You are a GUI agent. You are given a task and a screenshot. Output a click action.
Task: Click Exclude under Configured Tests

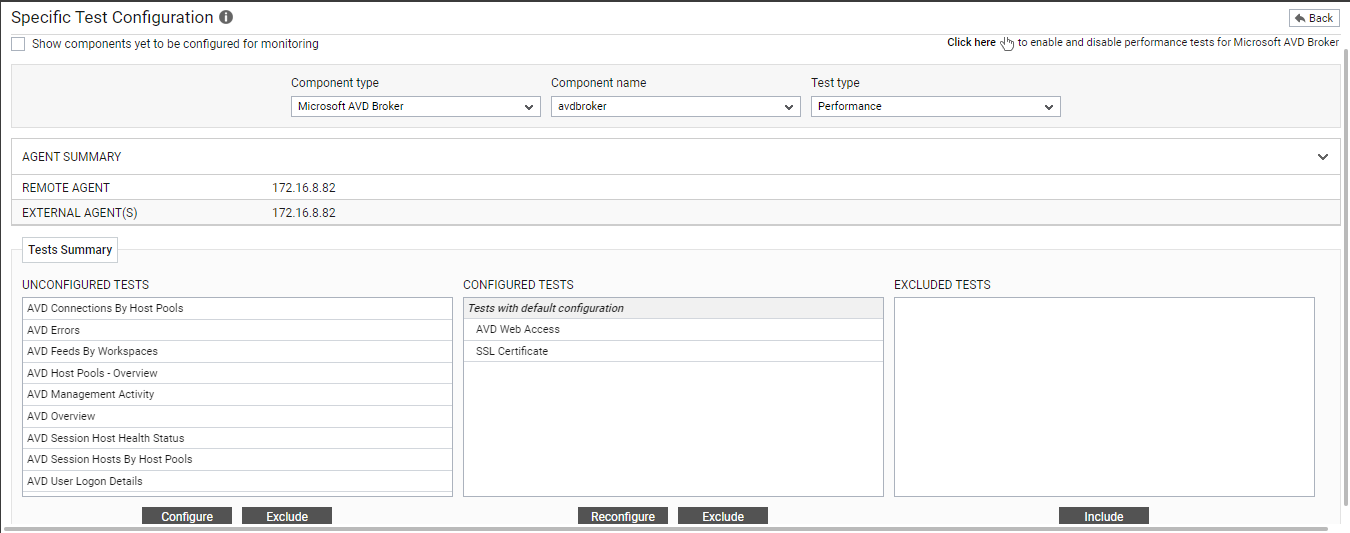point(723,516)
